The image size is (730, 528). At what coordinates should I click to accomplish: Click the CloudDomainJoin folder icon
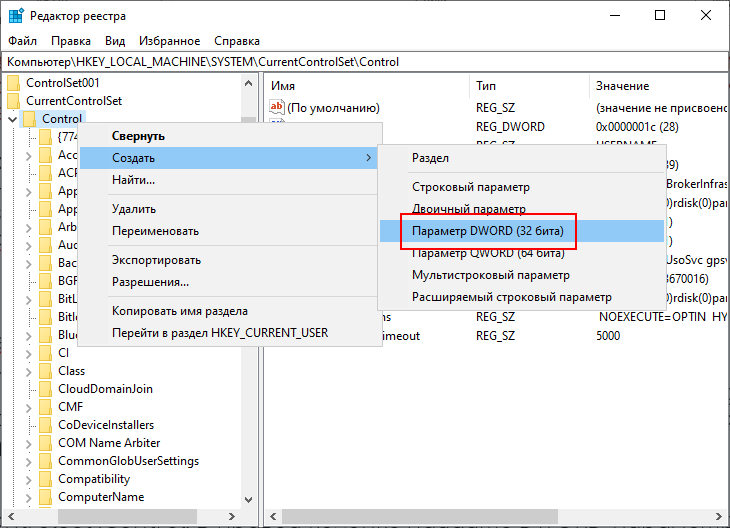[x=45, y=389]
